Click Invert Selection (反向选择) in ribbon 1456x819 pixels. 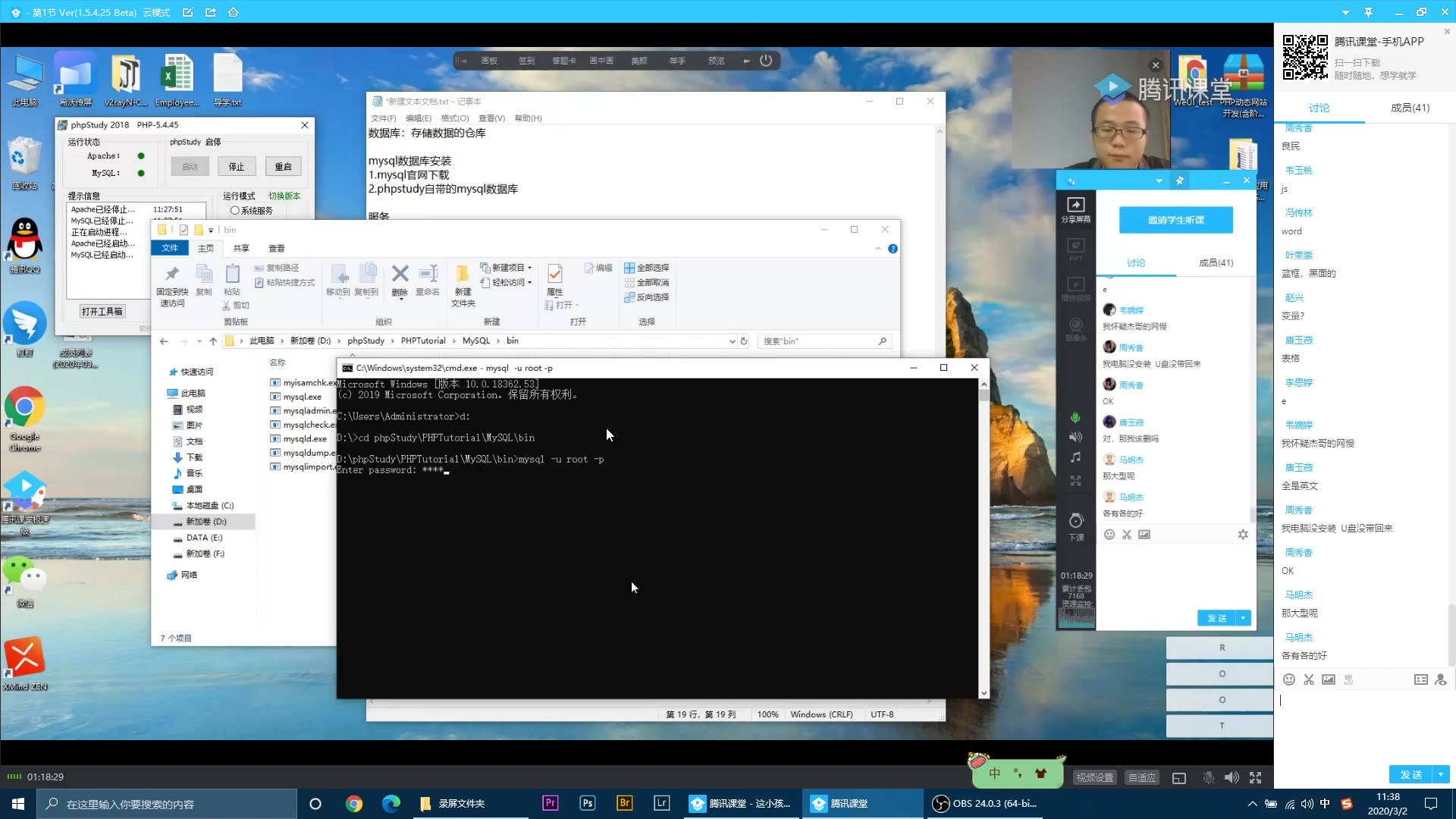647,297
